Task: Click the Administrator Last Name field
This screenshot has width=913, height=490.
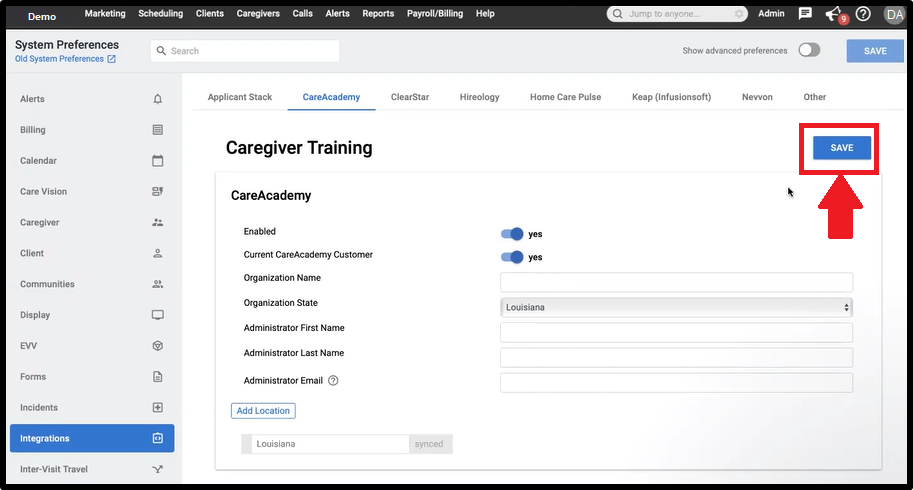Action: (676, 357)
